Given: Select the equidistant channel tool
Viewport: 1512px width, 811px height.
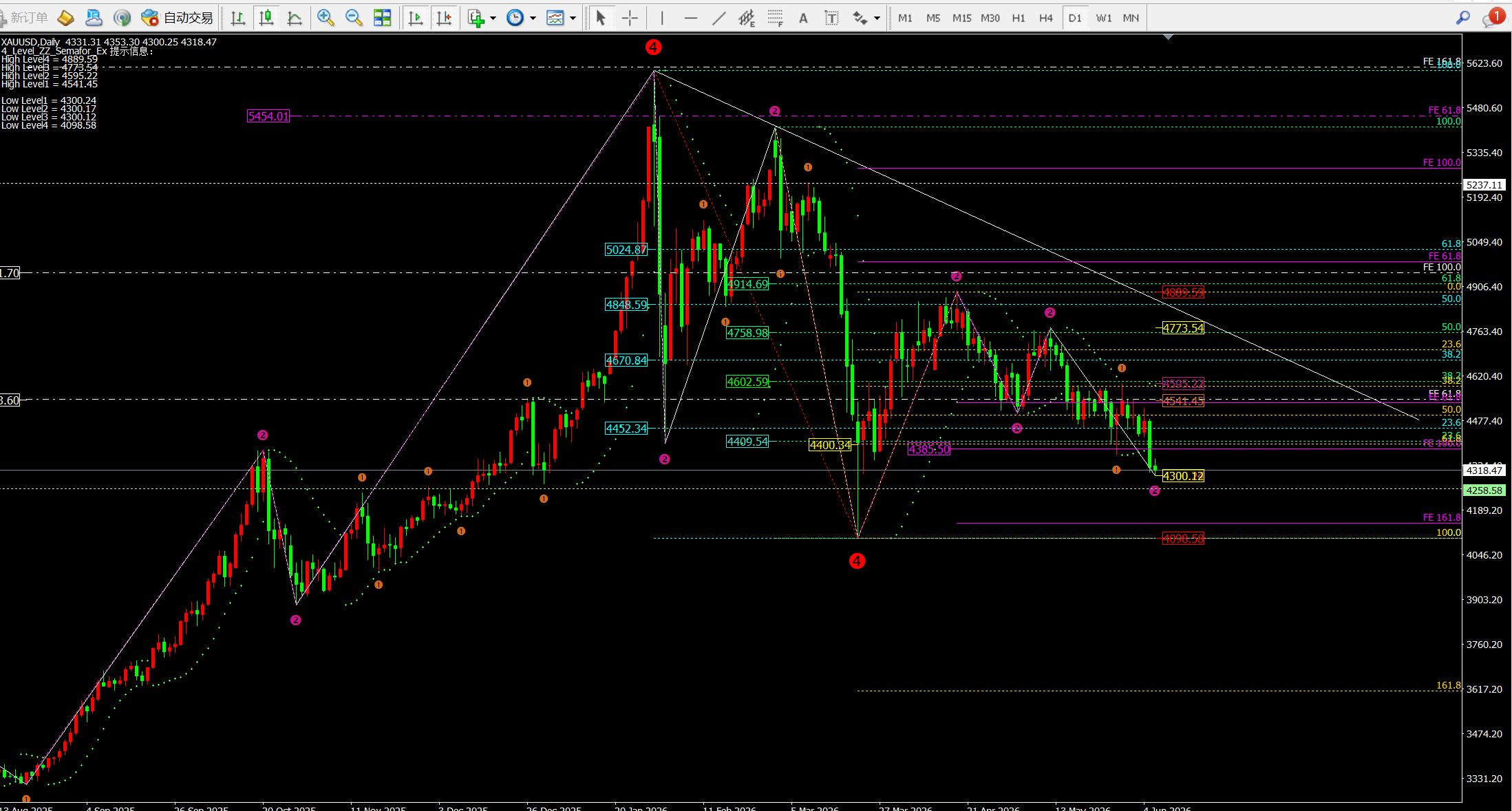Looking at the screenshot, I should 747,18.
